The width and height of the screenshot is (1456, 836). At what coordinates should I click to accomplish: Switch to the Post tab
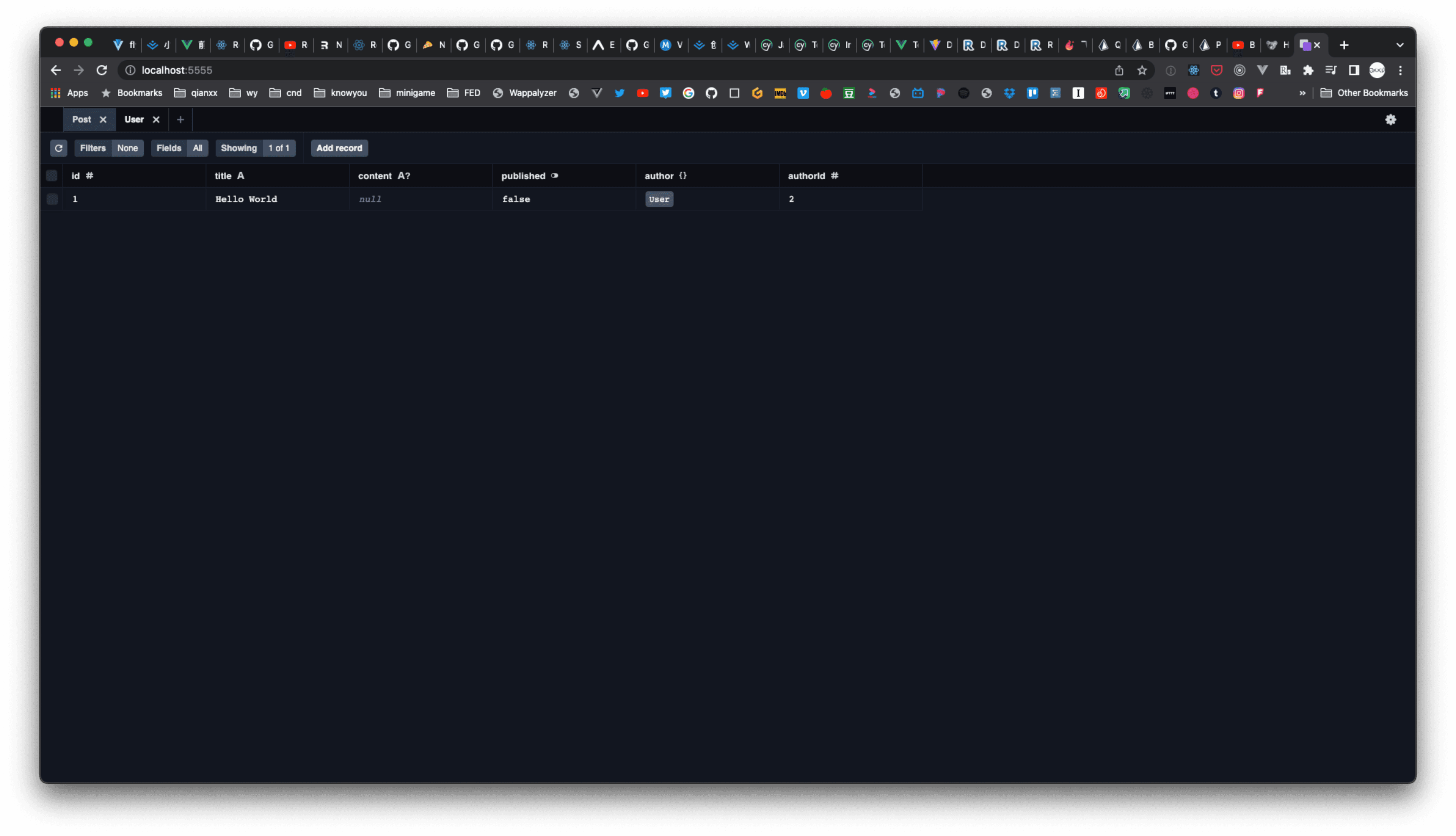click(81, 119)
